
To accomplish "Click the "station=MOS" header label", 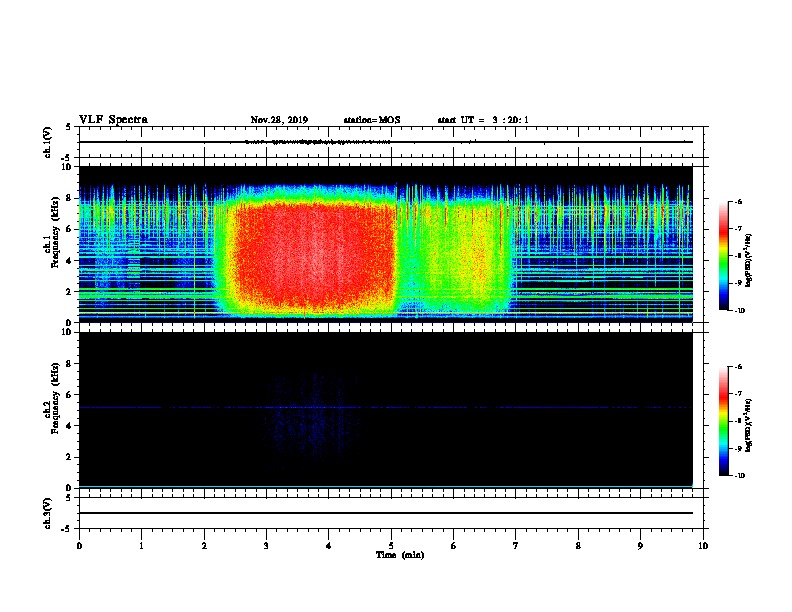I will coord(372,120).
